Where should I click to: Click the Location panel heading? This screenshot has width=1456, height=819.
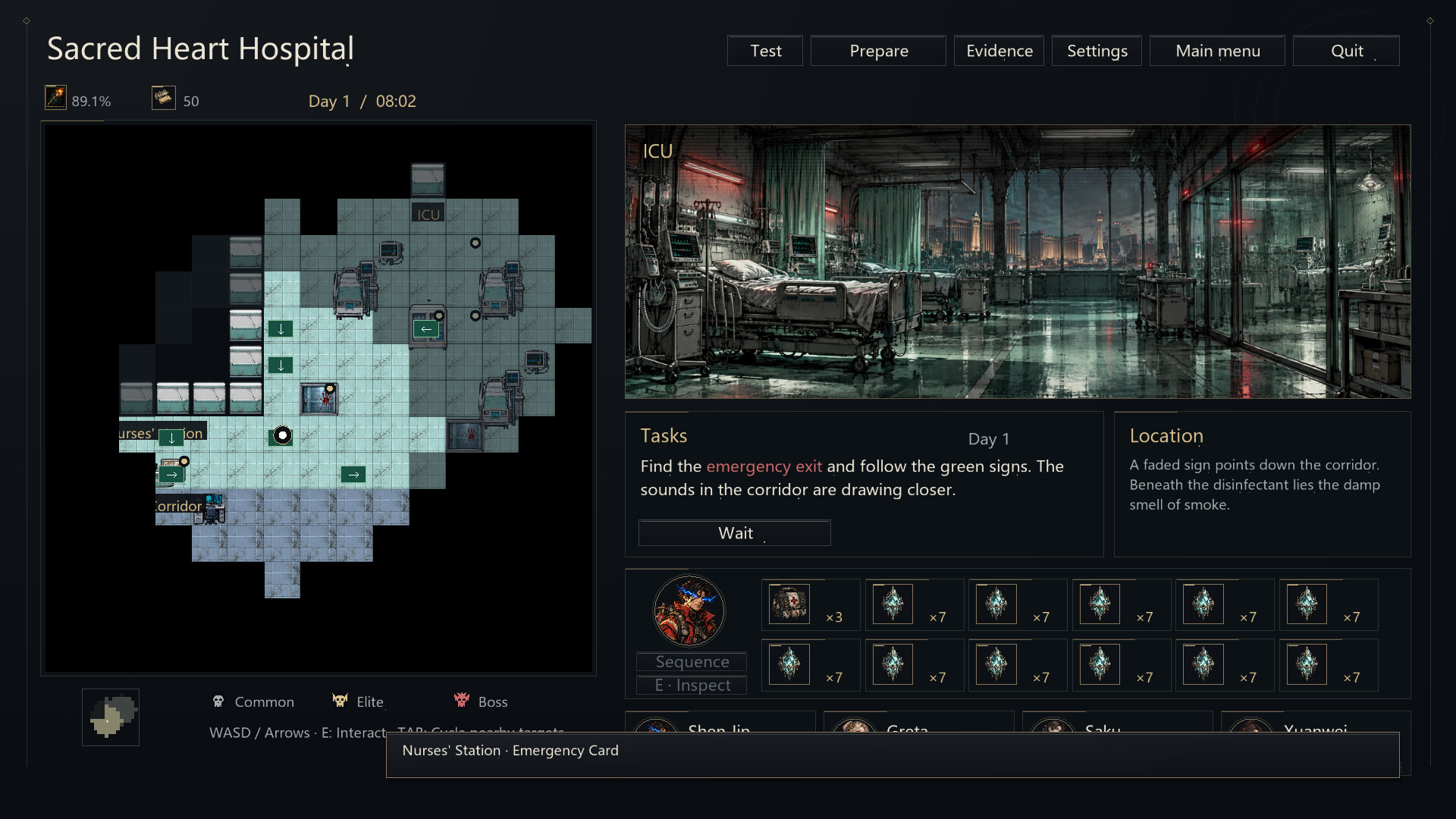[x=1166, y=436]
